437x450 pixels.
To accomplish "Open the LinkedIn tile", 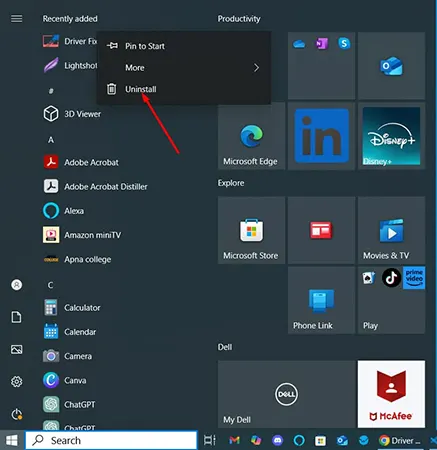I will (x=321, y=136).
